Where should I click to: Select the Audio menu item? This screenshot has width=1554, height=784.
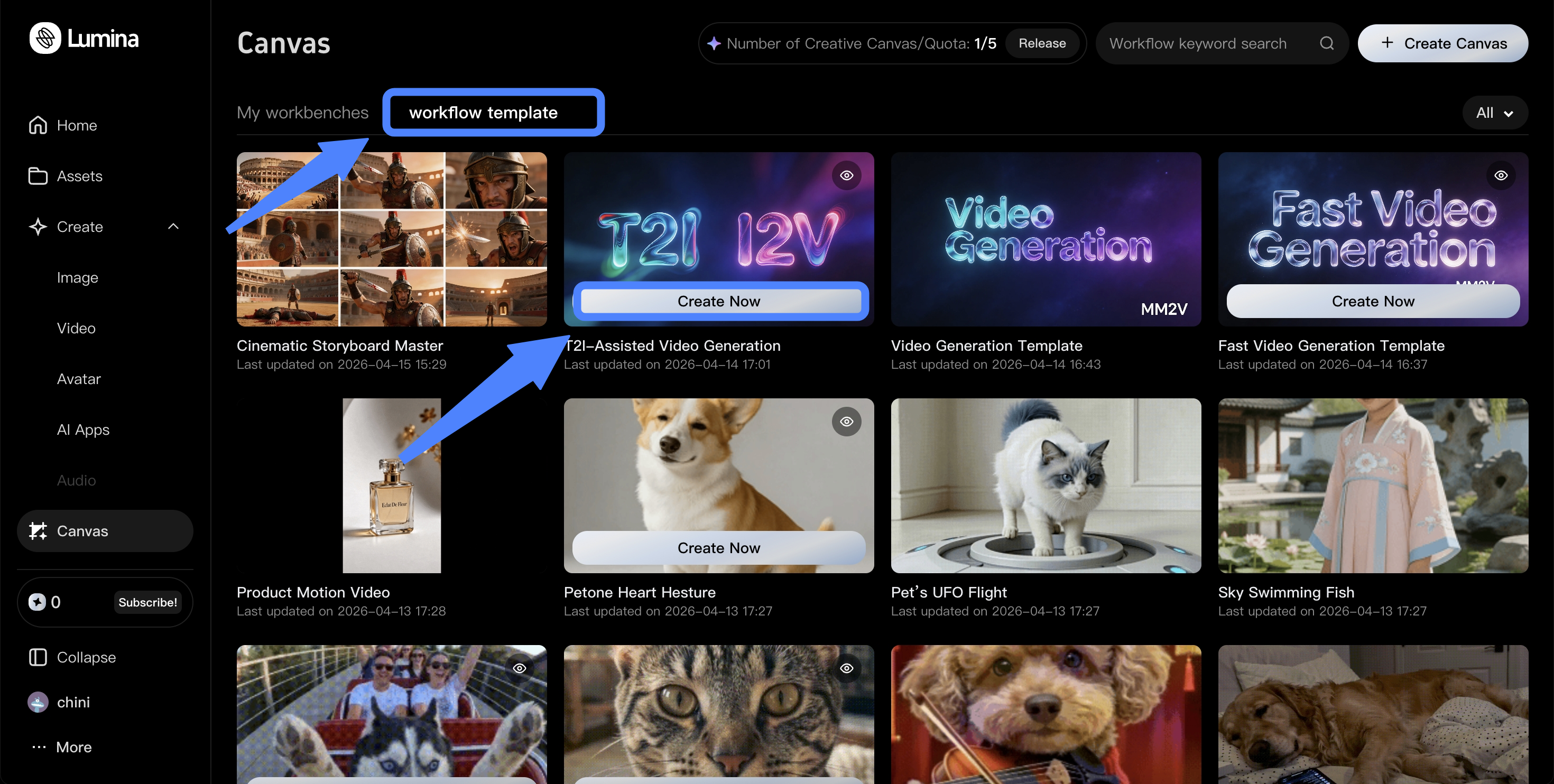[x=76, y=480]
